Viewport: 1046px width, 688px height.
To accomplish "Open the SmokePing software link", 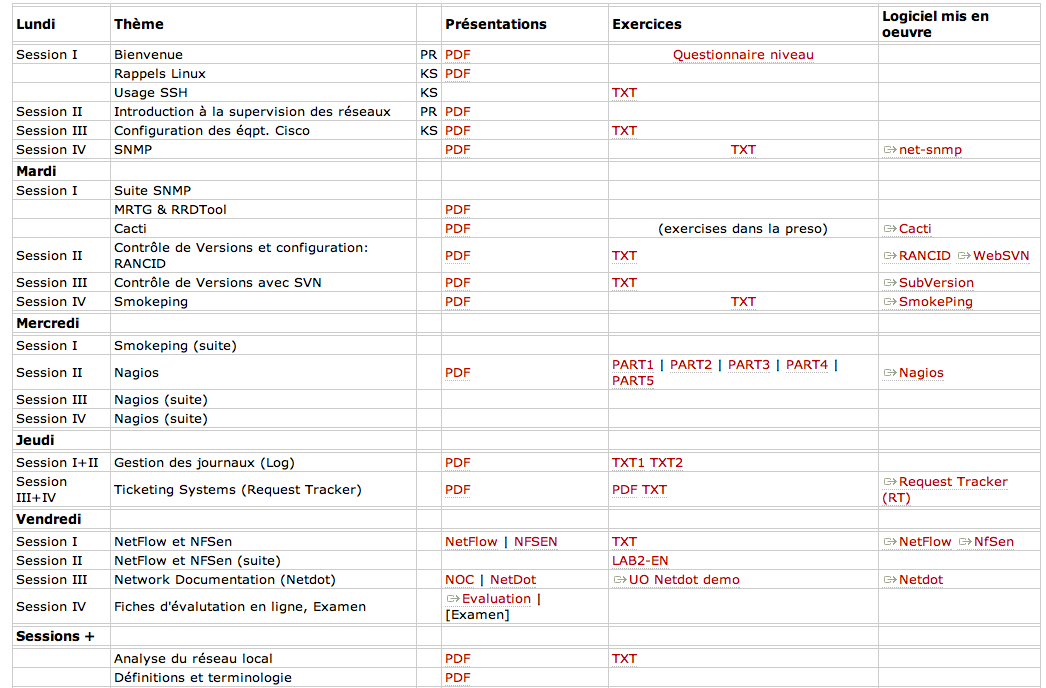I will tap(935, 302).
